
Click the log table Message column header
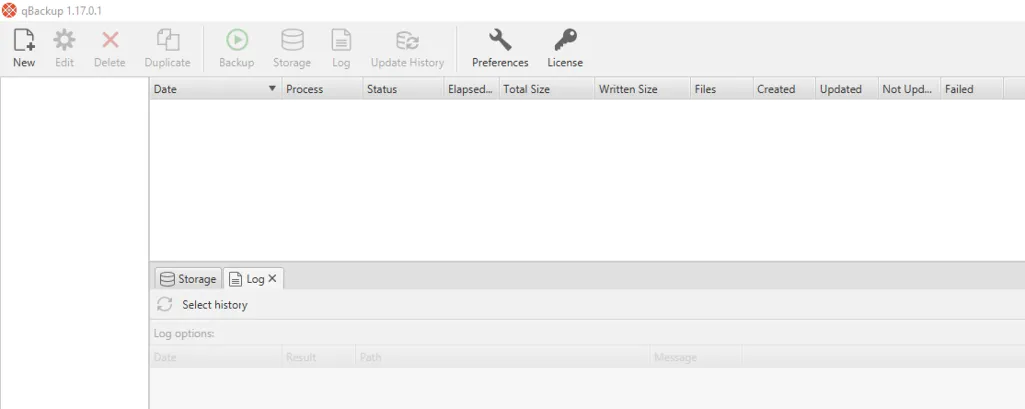(x=696, y=357)
